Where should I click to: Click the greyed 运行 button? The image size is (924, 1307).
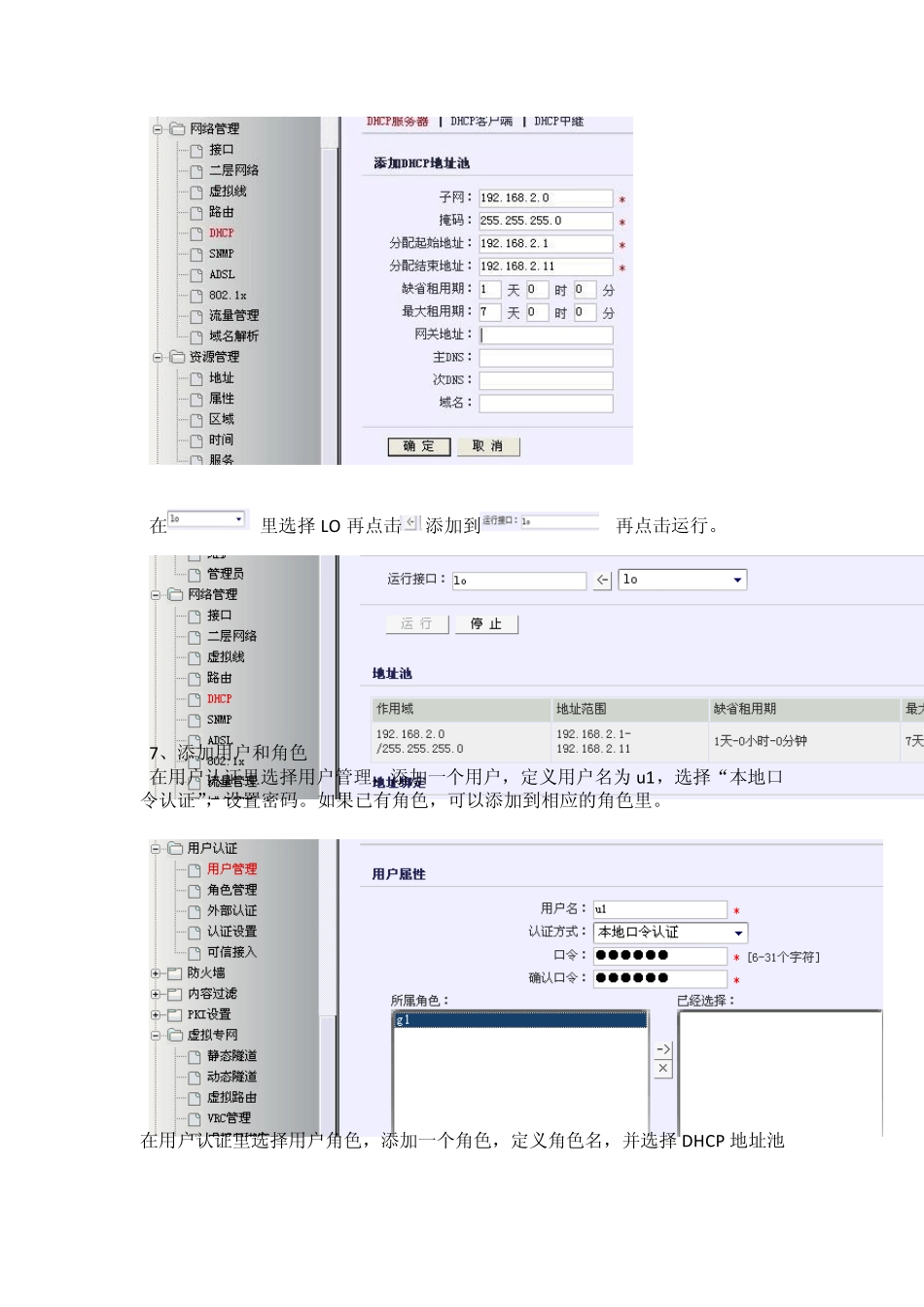pyautogui.click(x=417, y=623)
